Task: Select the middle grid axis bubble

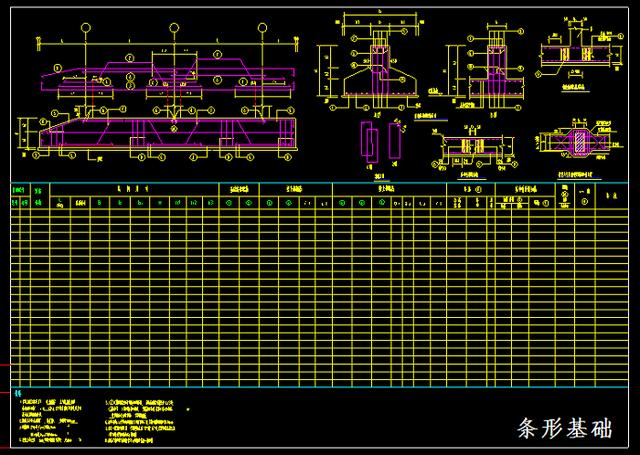Action: (174, 28)
